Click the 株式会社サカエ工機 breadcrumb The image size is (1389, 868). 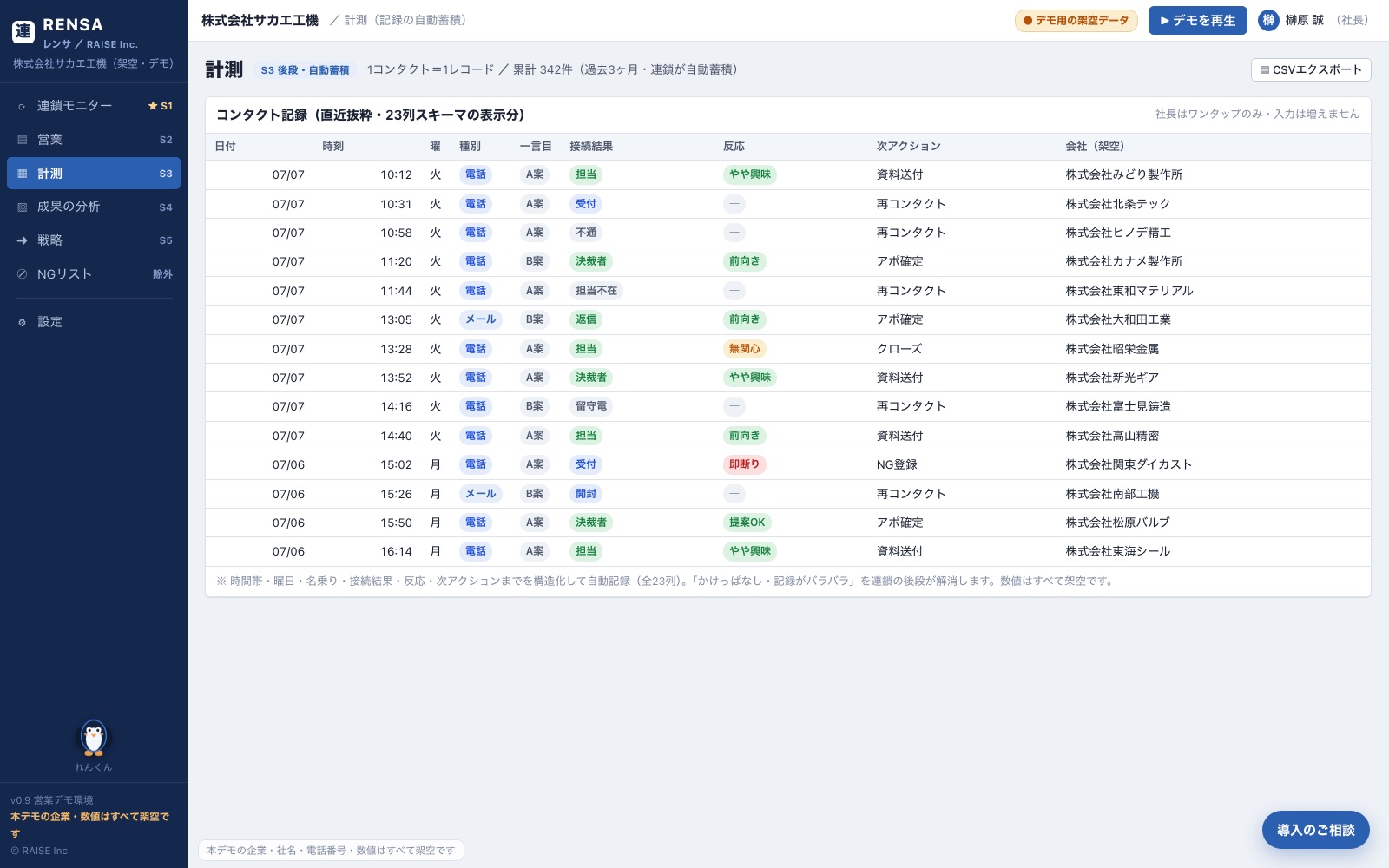pos(260,20)
